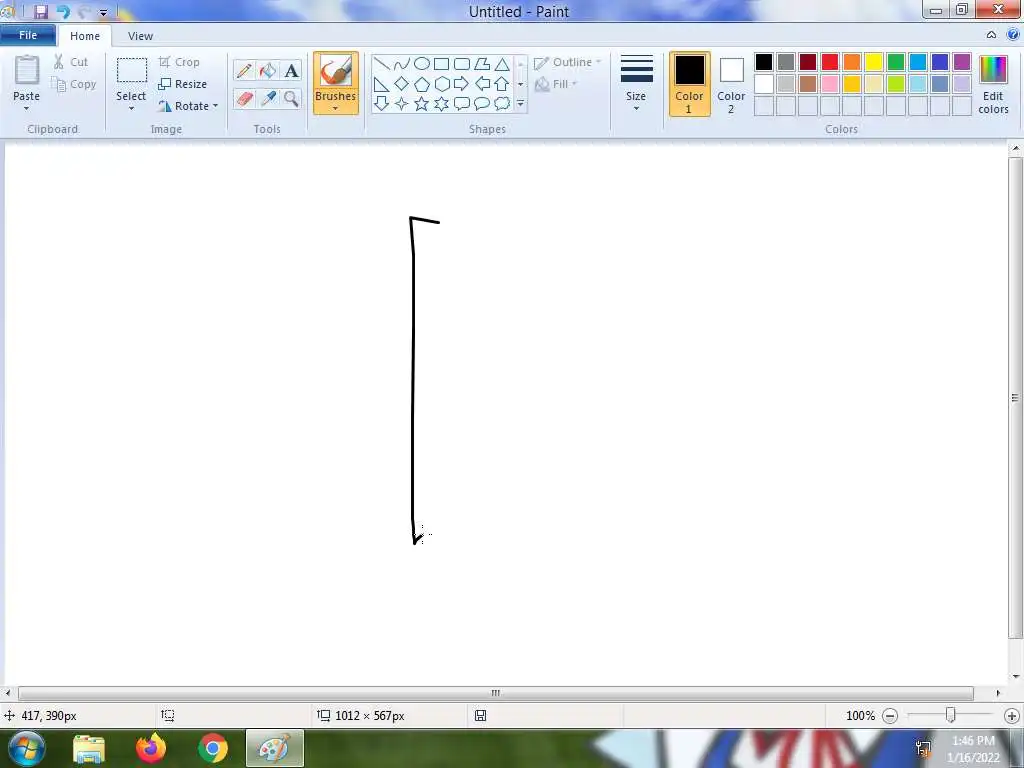The image size is (1024, 768).
Task: Choose the Right triangle shape
Action: point(382,84)
